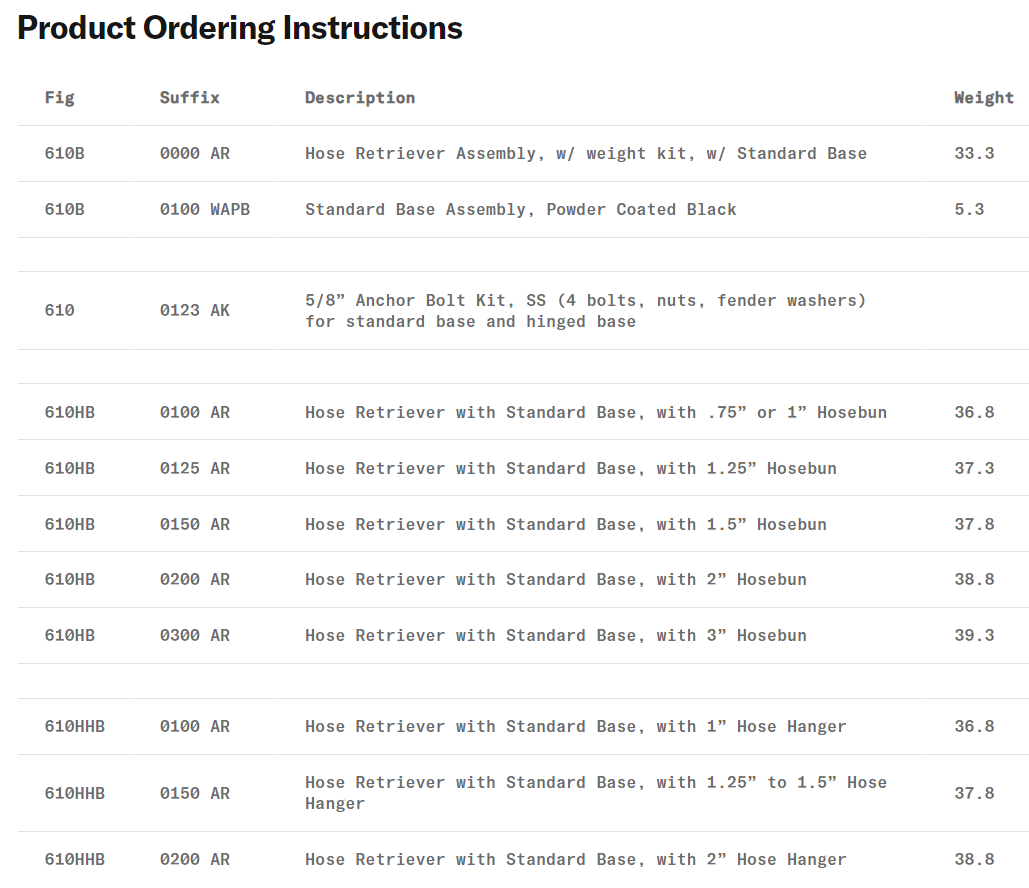Select the 0100 WAPB suffix cell

coord(204,210)
